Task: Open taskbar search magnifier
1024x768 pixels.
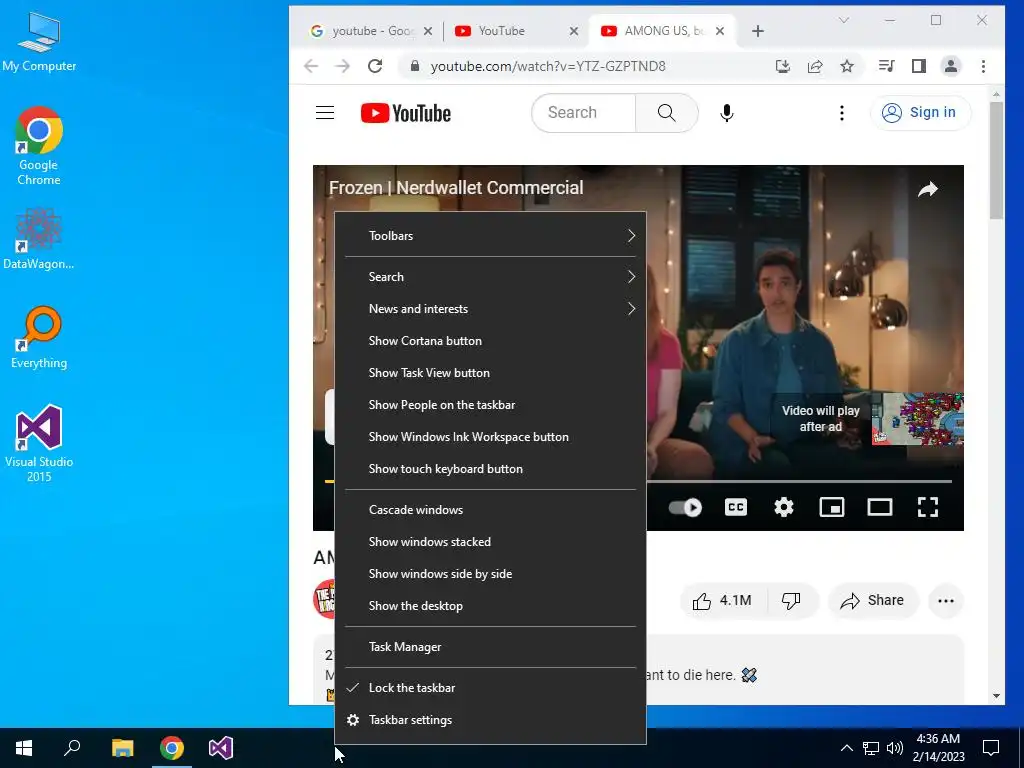Action: 72,748
